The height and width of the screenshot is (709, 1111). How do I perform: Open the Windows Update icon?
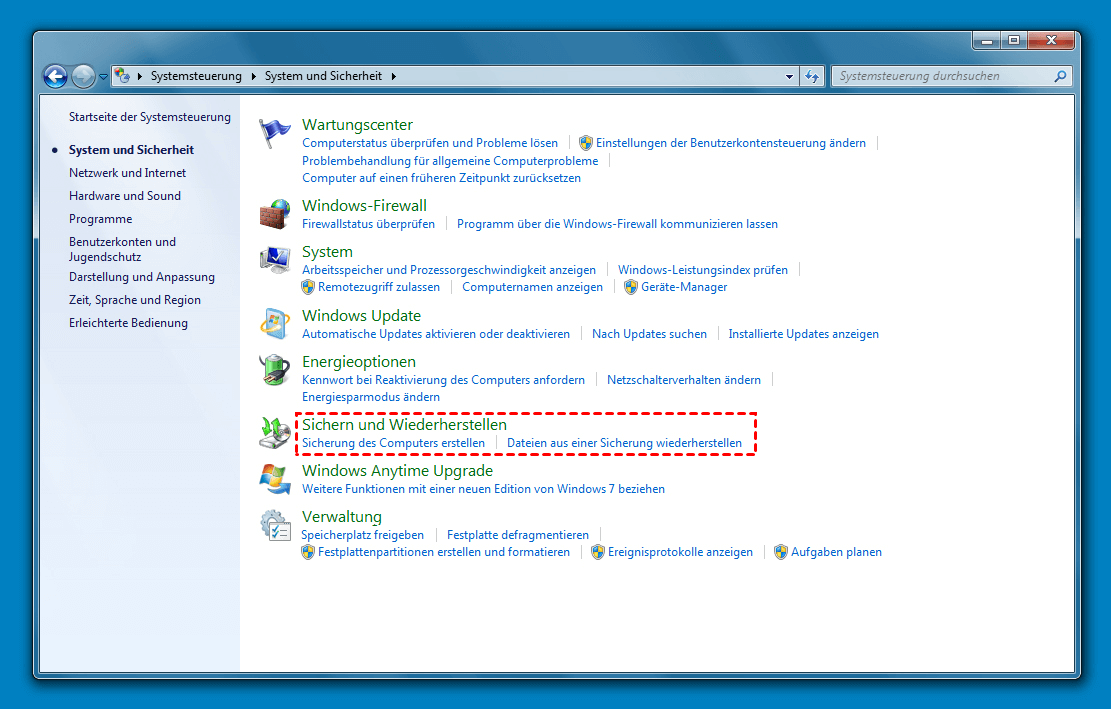tap(274, 324)
